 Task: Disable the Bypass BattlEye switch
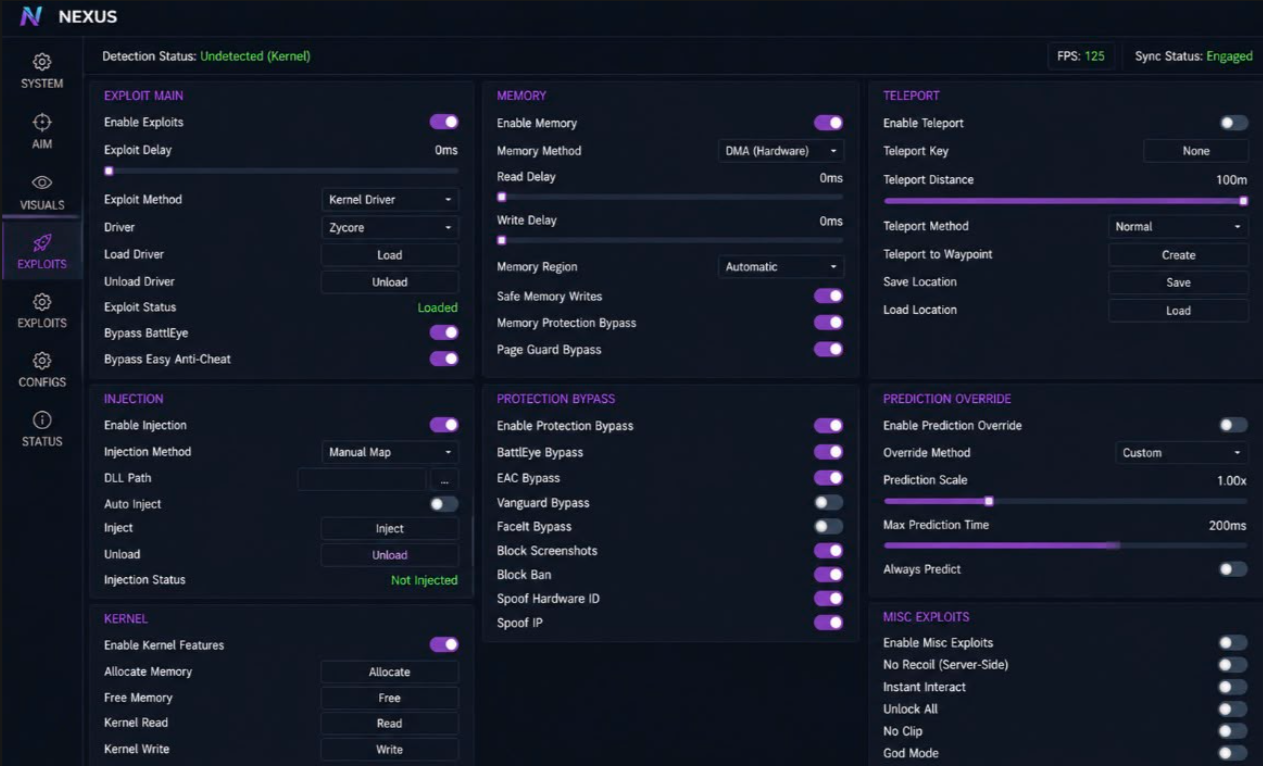tap(444, 332)
